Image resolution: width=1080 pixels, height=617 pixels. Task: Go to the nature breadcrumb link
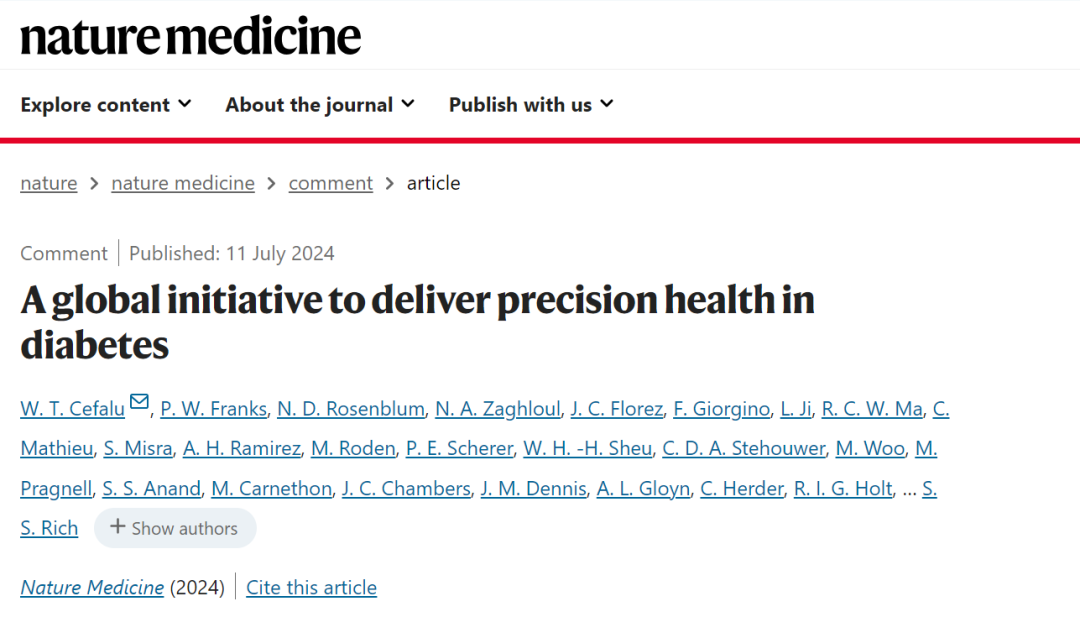pos(49,183)
